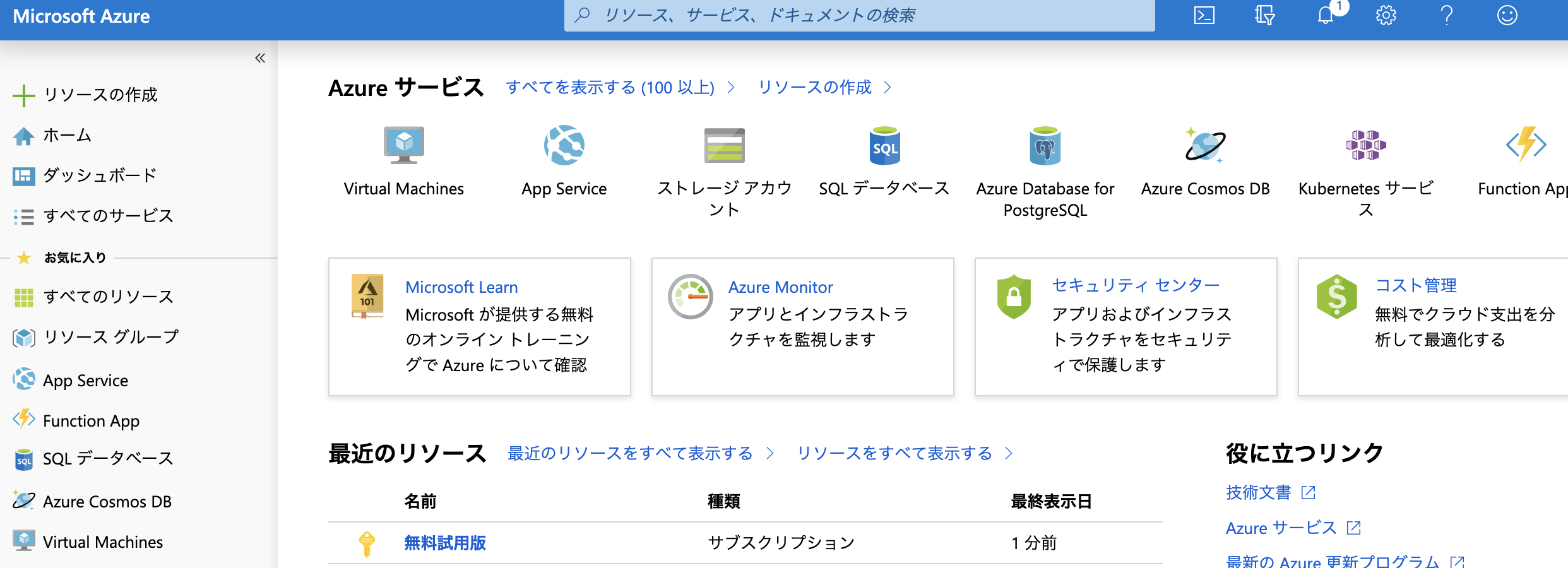The width and height of the screenshot is (1568, 568).
Task: Click the chevron after リソースをすべて表示する
Action: (x=1009, y=453)
